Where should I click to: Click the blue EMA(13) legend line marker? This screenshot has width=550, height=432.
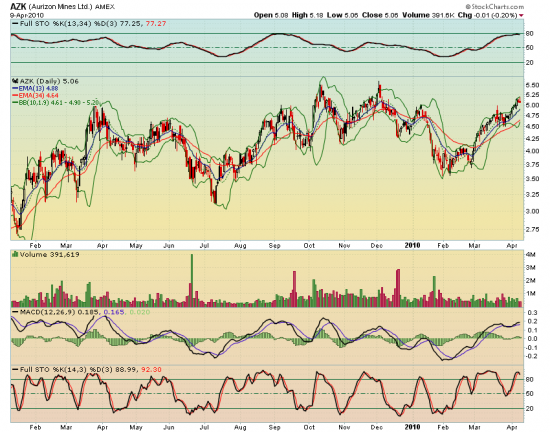15,89
